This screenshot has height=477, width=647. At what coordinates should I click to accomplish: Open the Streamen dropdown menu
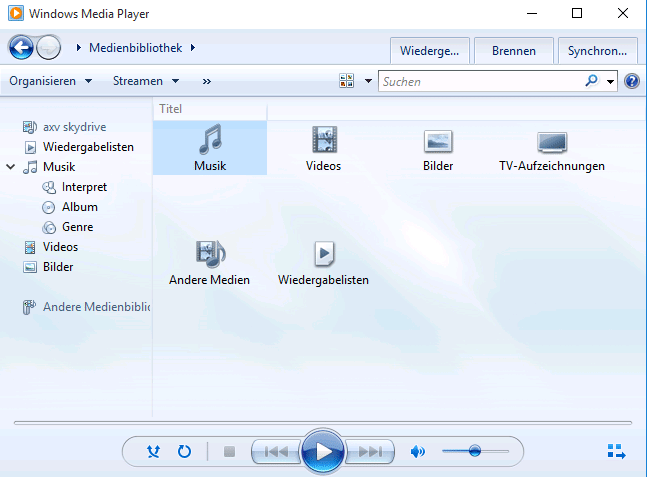pyautogui.click(x=146, y=81)
